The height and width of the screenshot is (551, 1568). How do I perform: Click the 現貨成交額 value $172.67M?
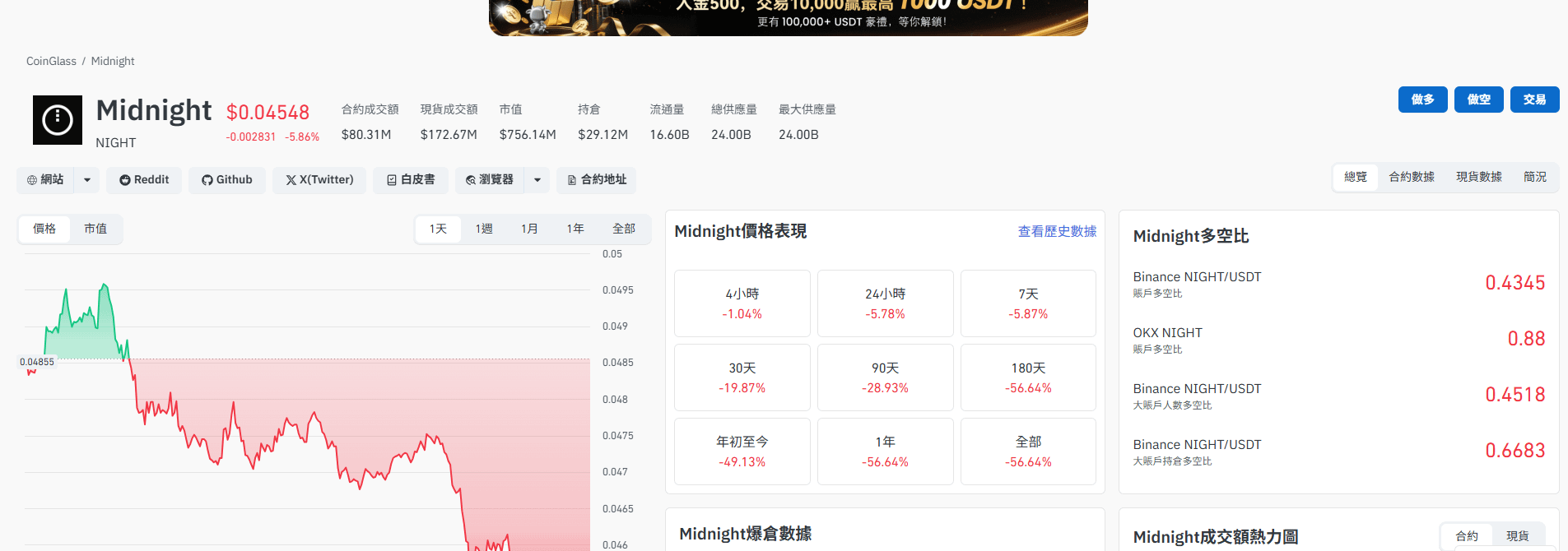tap(449, 135)
